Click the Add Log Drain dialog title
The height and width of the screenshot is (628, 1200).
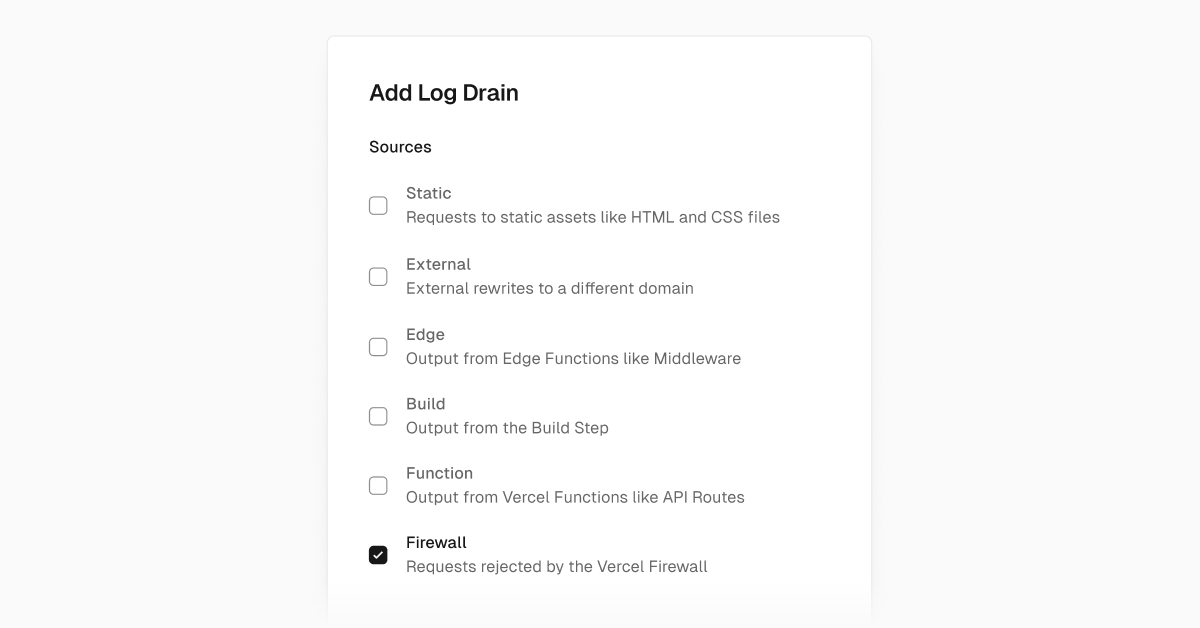click(x=444, y=92)
